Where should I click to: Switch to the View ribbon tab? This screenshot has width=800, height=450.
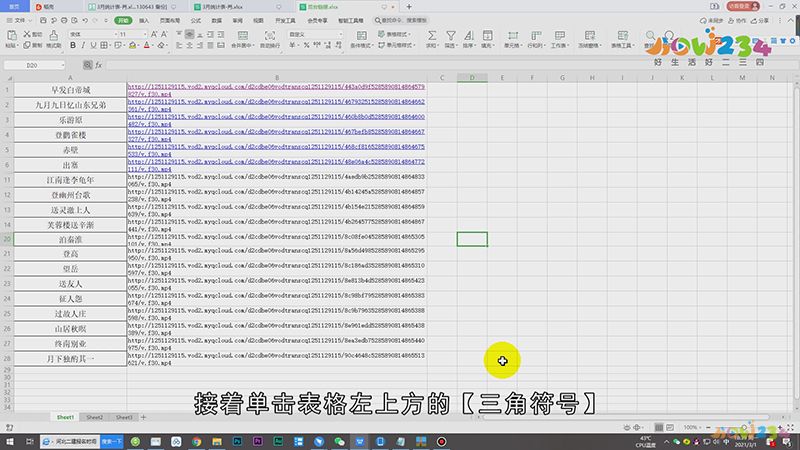259,20
